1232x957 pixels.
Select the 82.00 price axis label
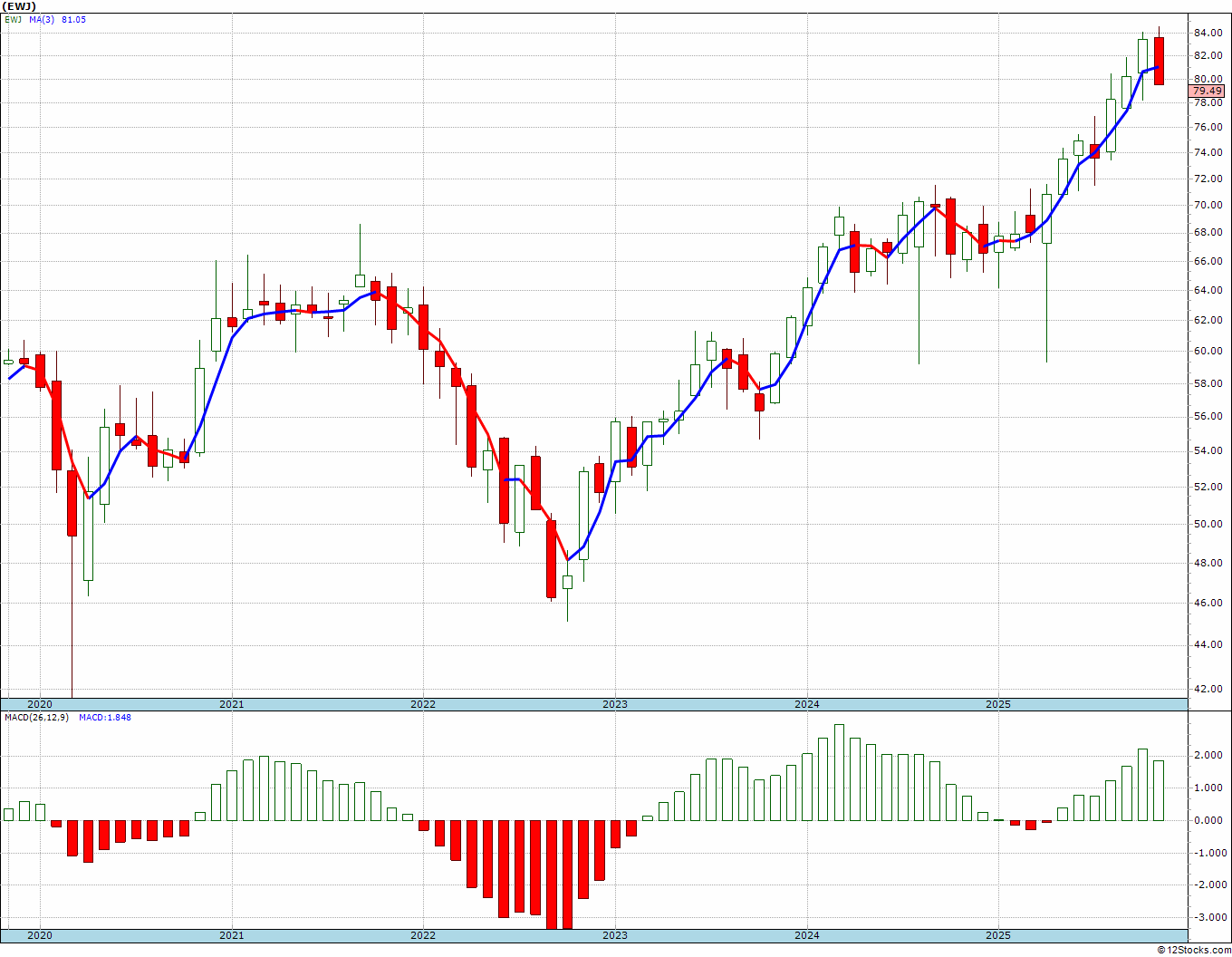[1208, 55]
